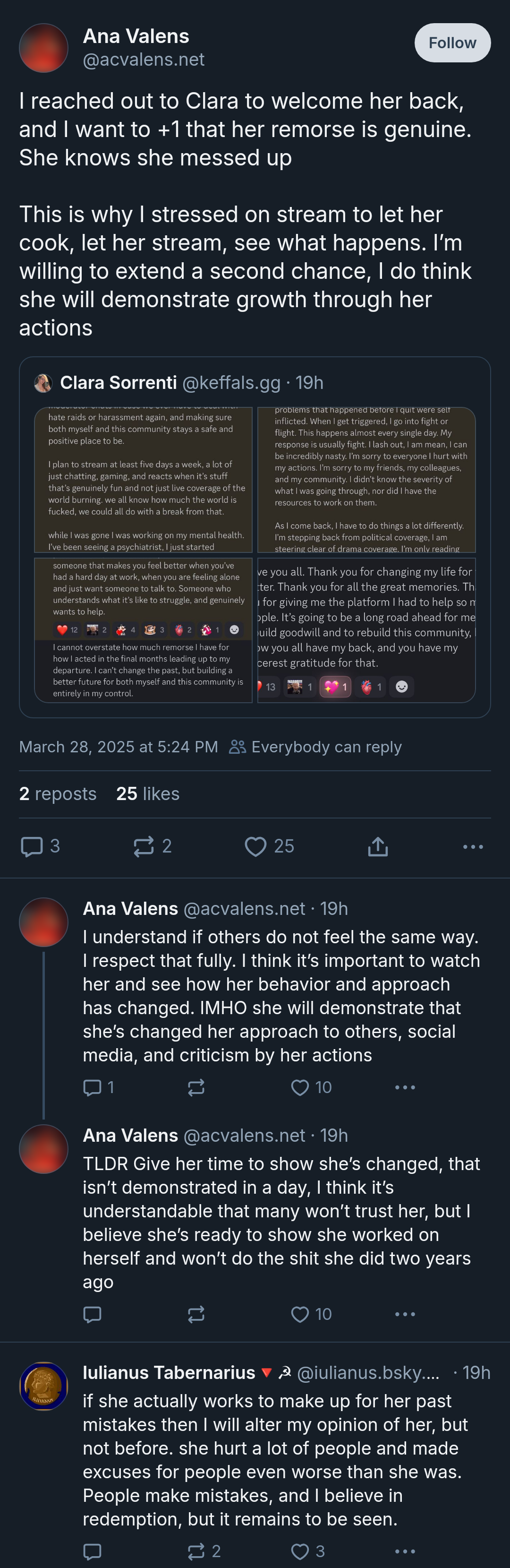The image size is (510, 1568).
Task: Reply to the TLDR post
Action: (x=92, y=1314)
